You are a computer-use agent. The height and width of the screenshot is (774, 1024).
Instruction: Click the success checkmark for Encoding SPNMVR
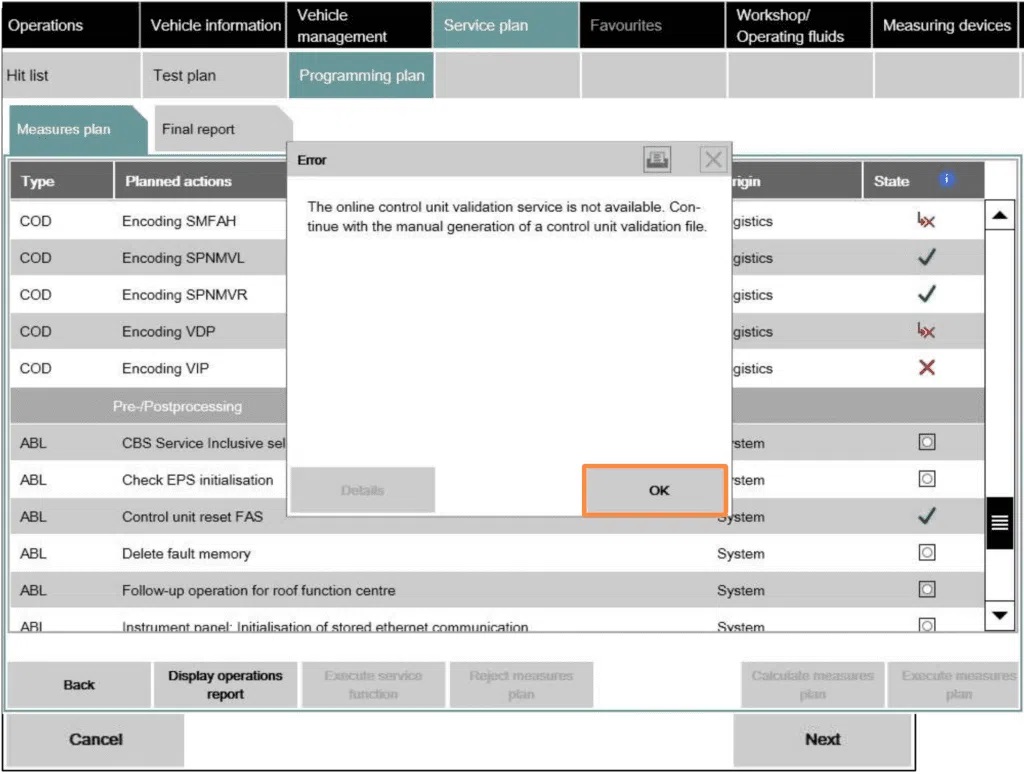tap(926, 294)
